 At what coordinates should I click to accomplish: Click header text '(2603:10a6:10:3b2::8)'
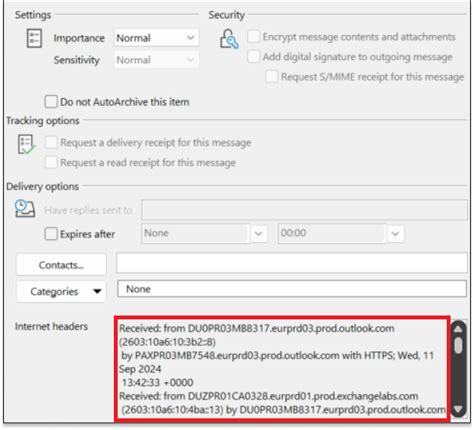pos(167,342)
